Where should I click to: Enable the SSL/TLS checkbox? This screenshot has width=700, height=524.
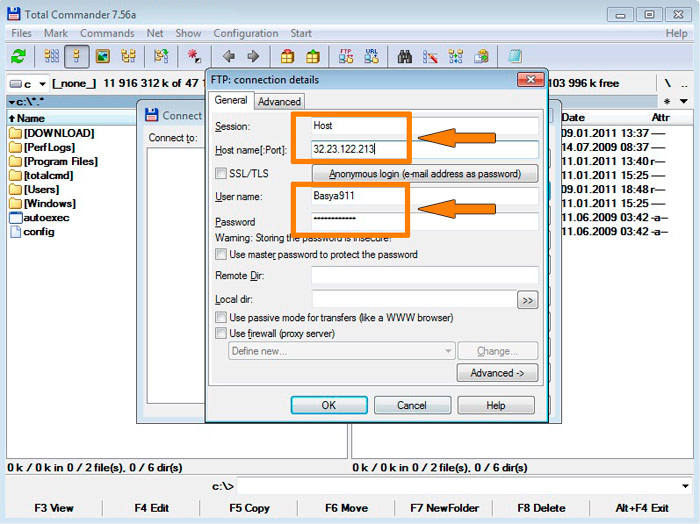(x=221, y=174)
